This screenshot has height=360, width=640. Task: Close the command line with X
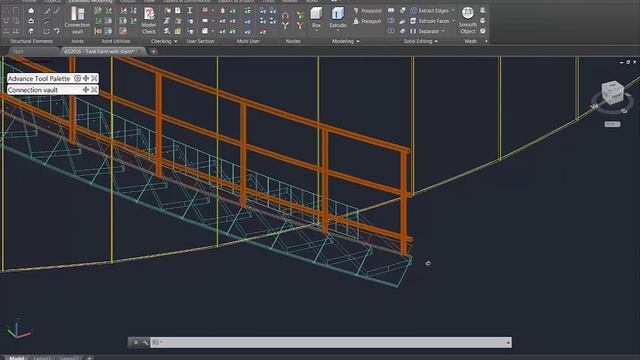136,342
